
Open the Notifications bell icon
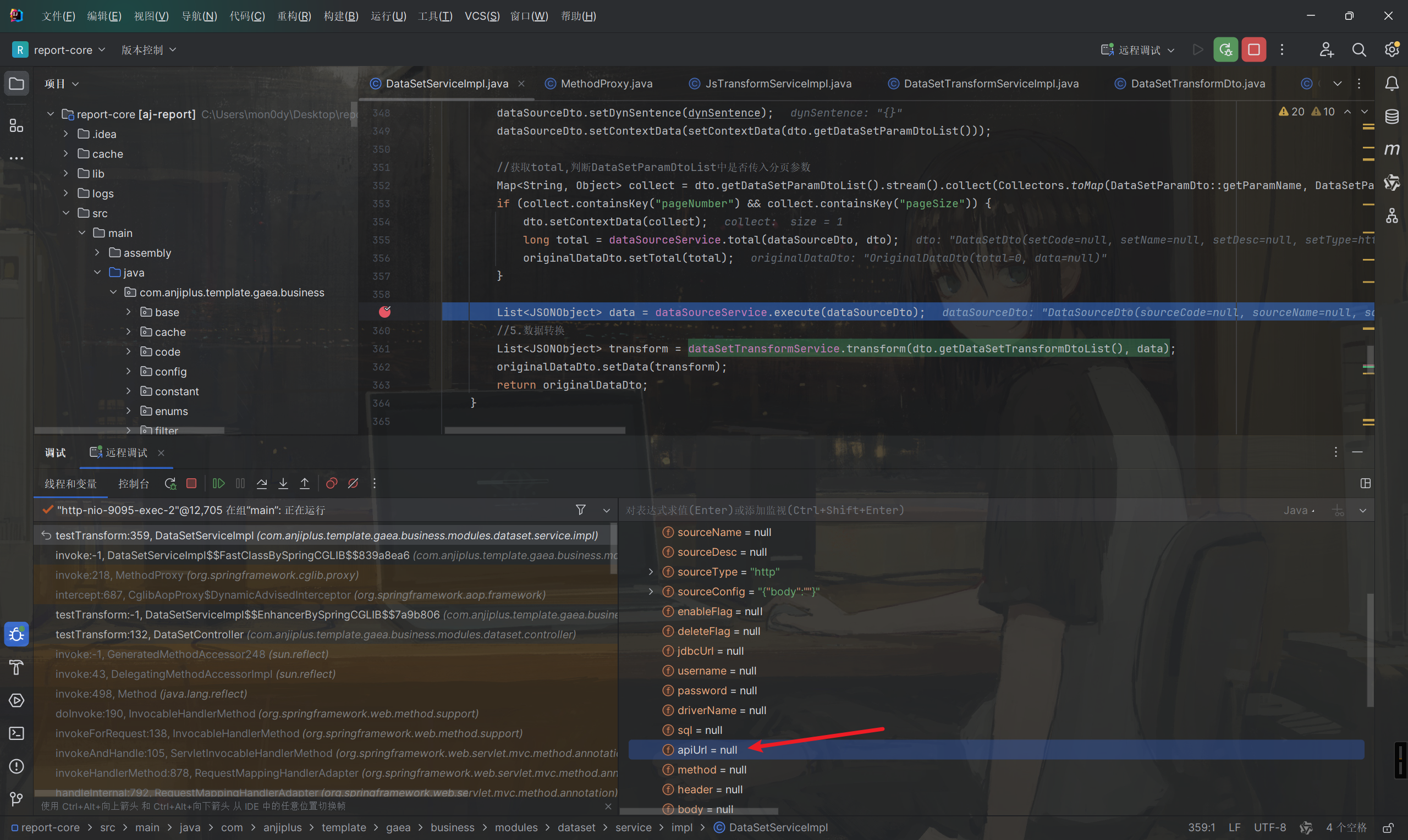pos(1391,84)
